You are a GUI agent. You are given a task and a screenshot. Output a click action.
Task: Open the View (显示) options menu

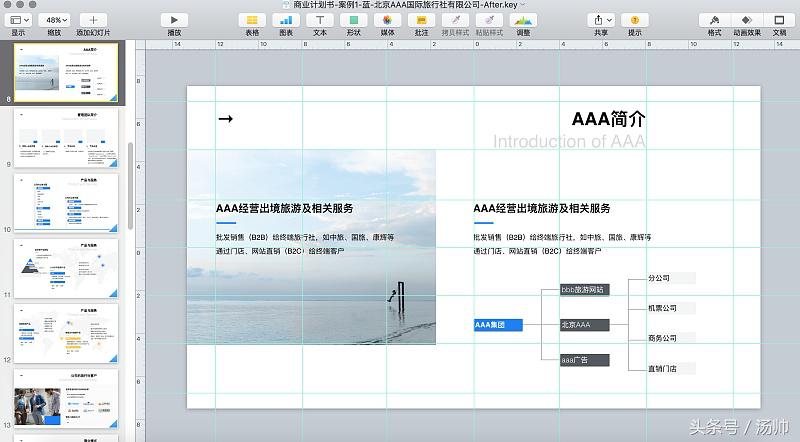pos(19,20)
